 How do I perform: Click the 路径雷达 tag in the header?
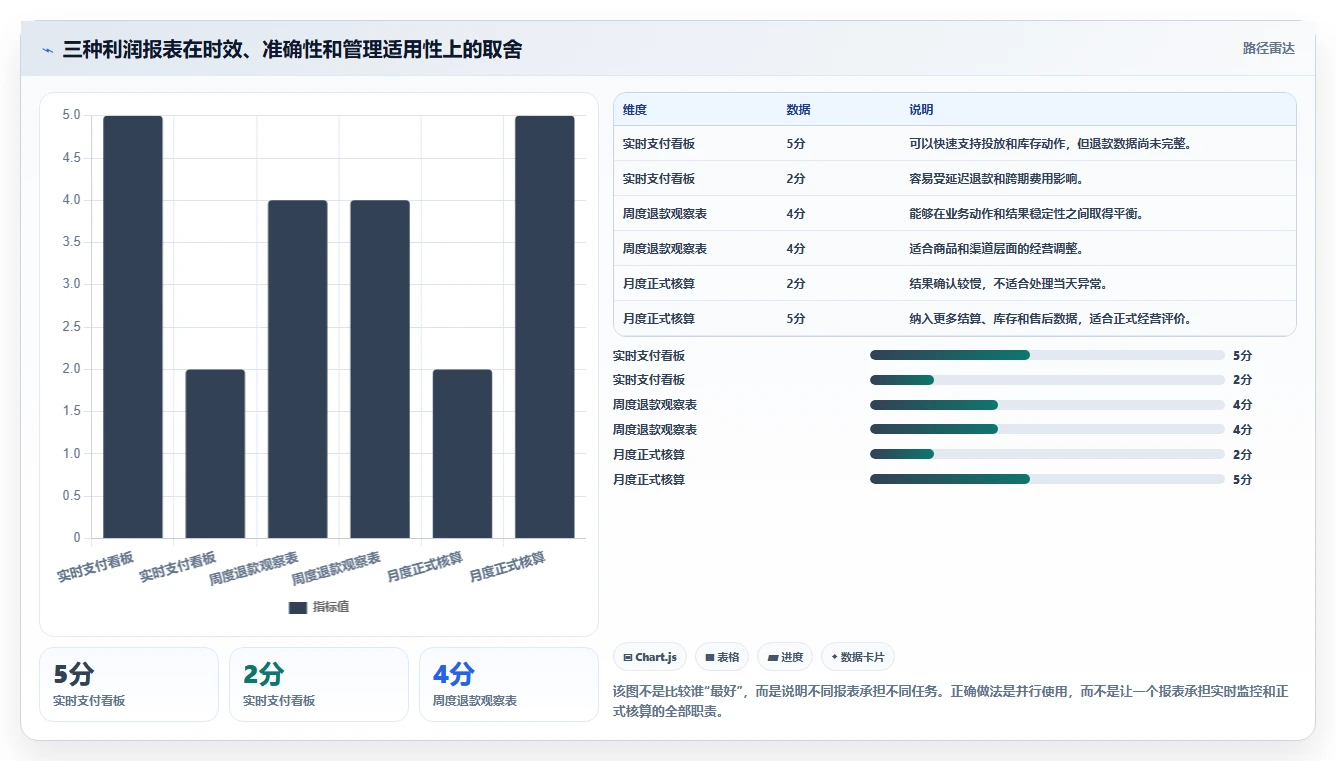pyautogui.click(x=1268, y=49)
